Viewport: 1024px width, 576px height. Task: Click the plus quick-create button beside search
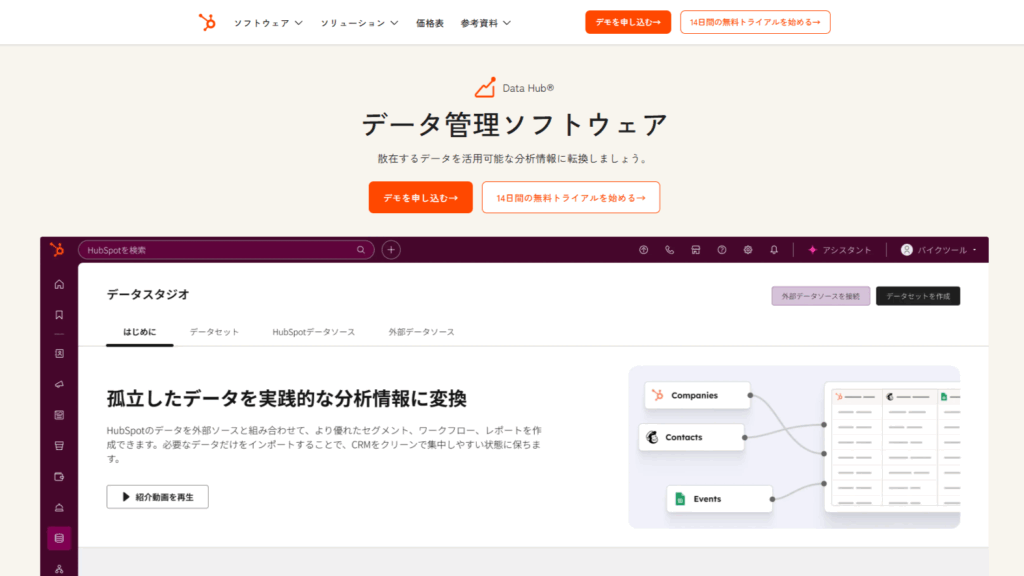[391, 250]
